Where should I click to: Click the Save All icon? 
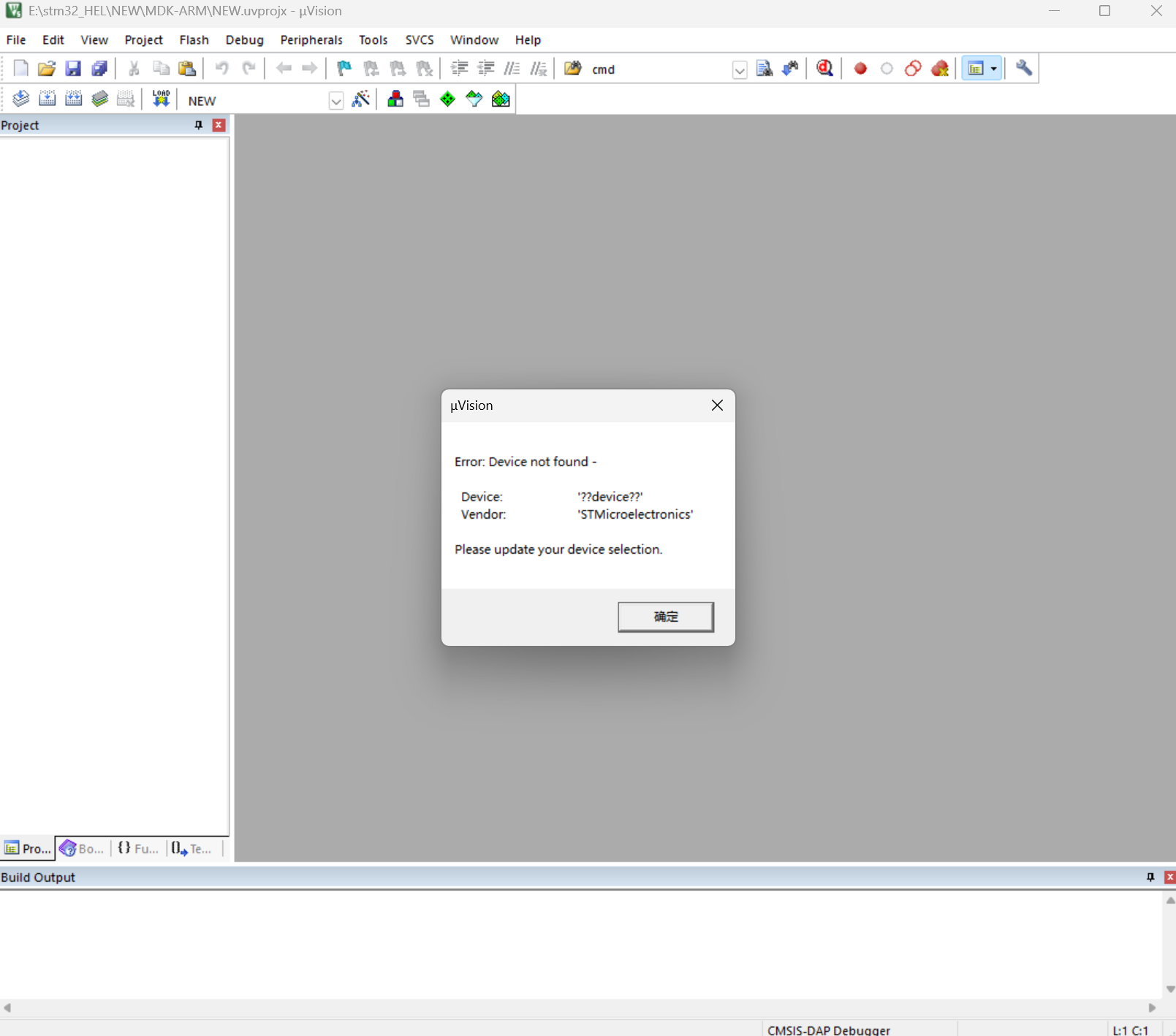tap(99, 69)
